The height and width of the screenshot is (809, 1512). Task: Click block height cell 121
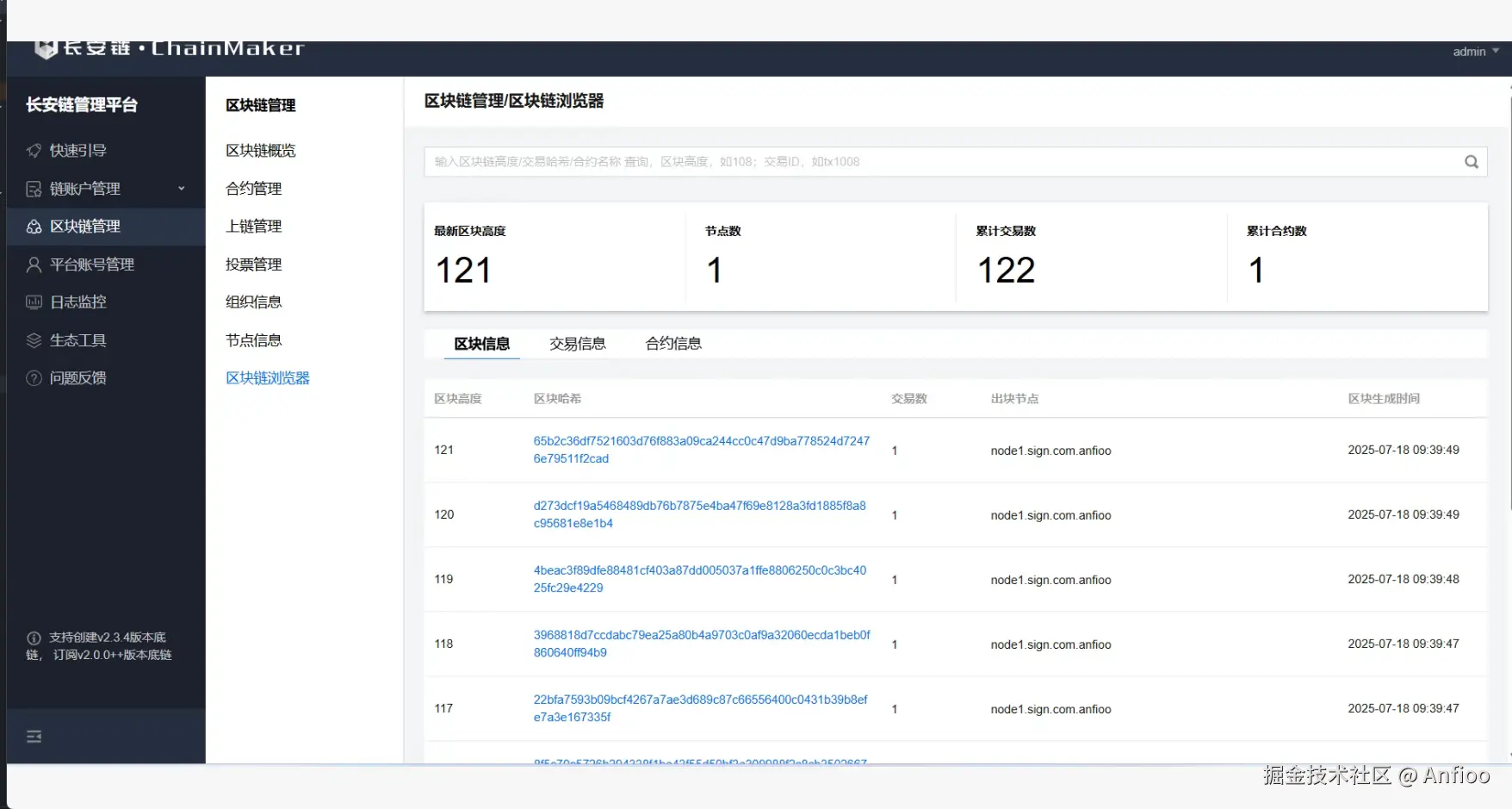[443, 450]
